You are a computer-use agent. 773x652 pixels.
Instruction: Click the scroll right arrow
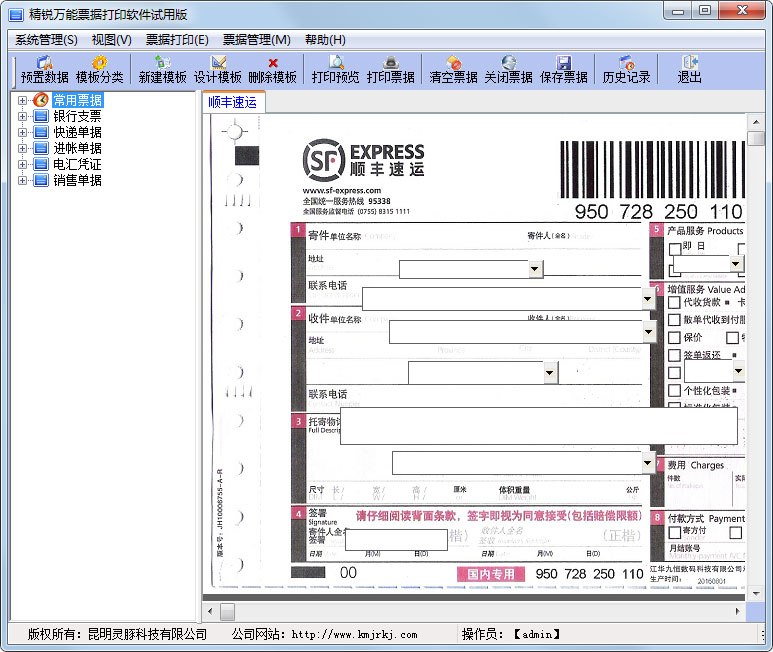(x=738, y=612)
